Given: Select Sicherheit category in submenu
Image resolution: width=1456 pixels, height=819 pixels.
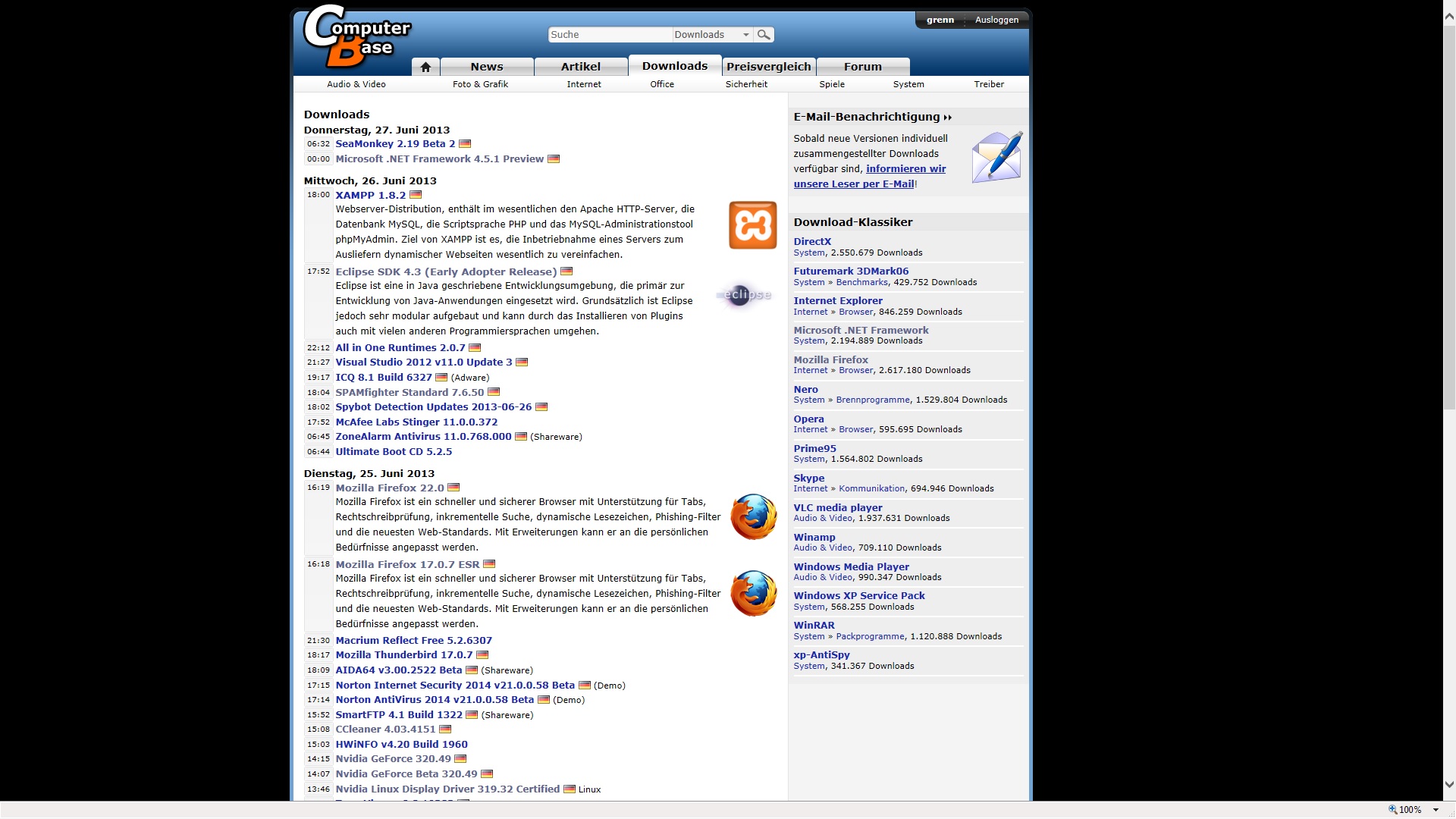Looking at the screenshot, I should (x=745, y=84).
